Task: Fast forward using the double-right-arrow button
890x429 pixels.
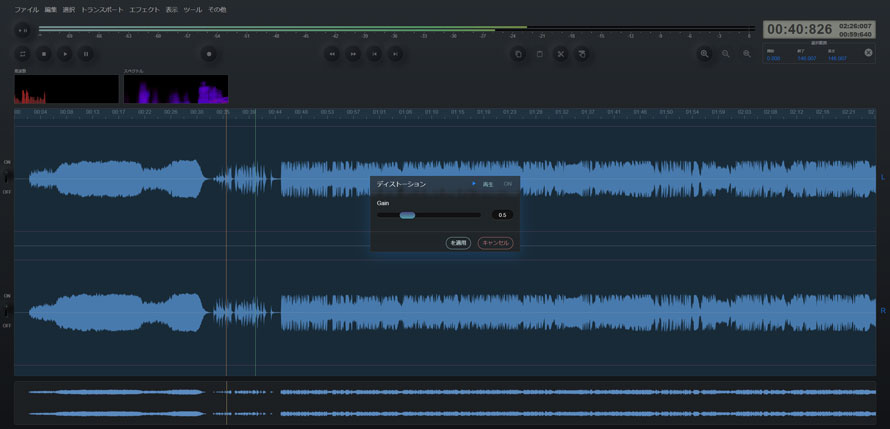Action: click(353, 54)
